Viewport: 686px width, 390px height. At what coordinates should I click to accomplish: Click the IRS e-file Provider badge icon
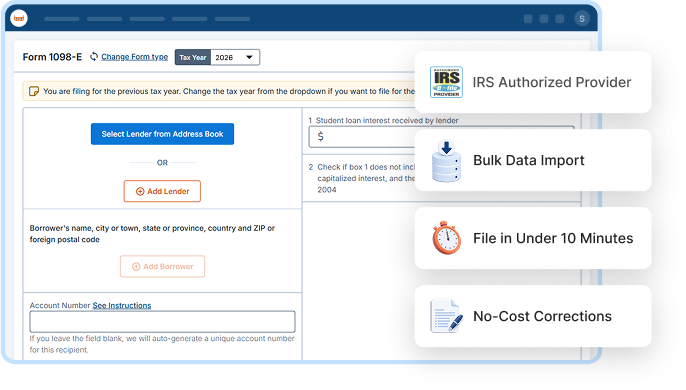point(446,82)
